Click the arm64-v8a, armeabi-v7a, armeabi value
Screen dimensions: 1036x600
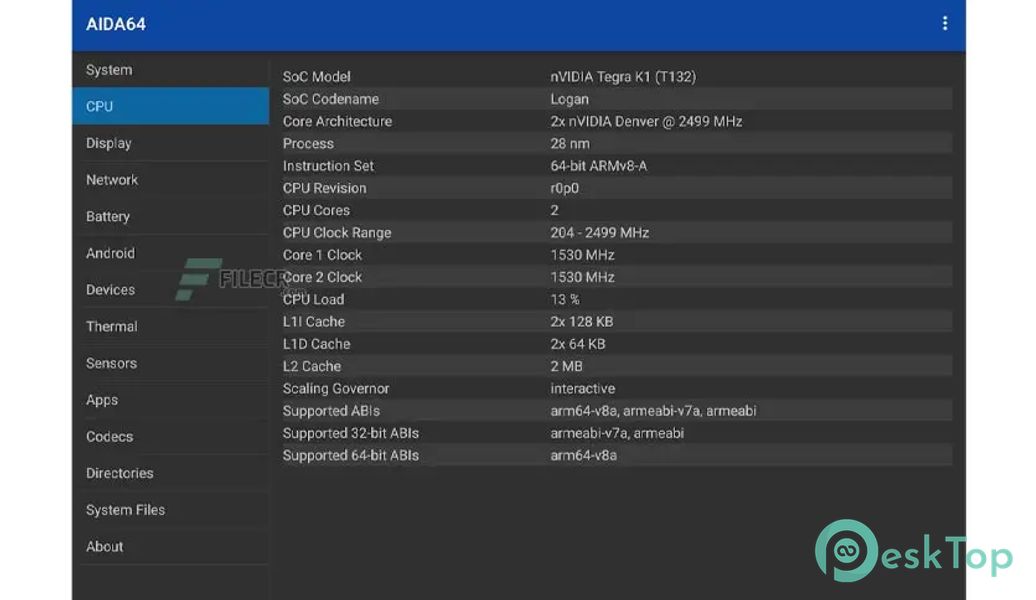coord(653,411)
